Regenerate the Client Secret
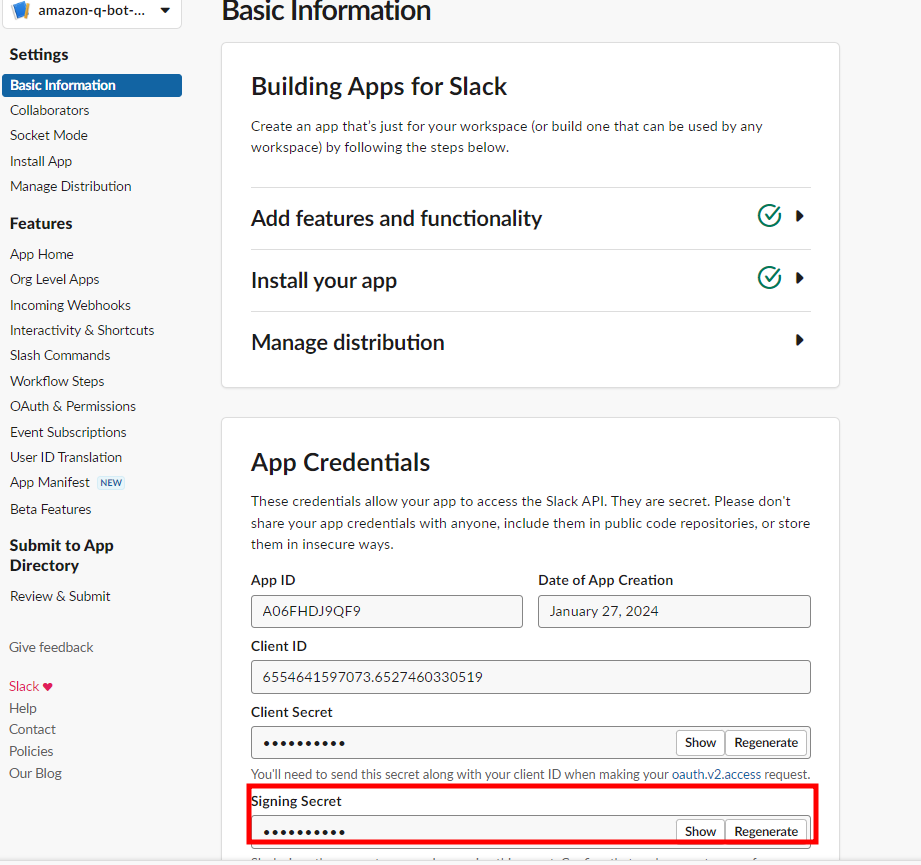 766,743
